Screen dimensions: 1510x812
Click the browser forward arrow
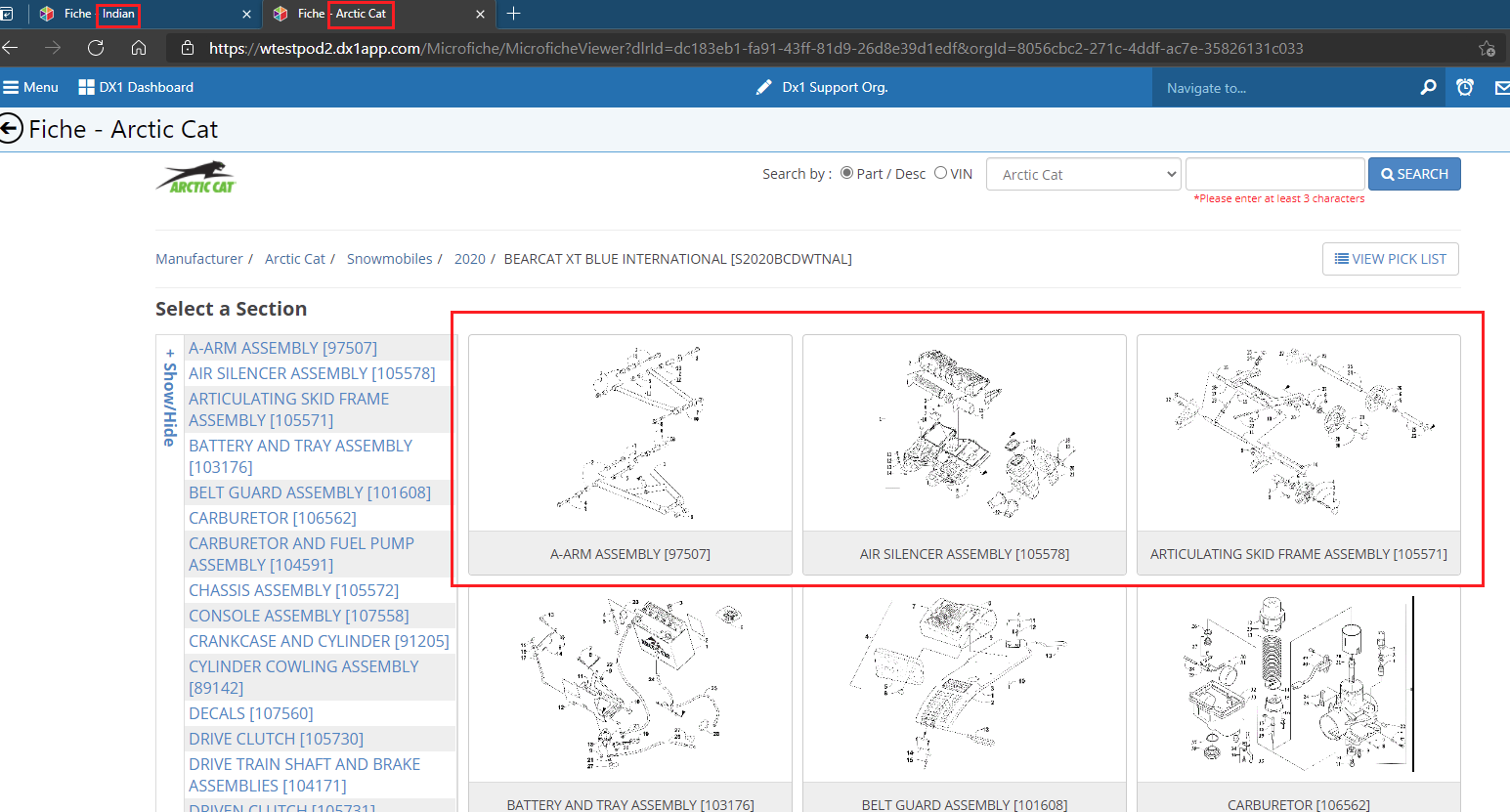[x=53, y=48]
